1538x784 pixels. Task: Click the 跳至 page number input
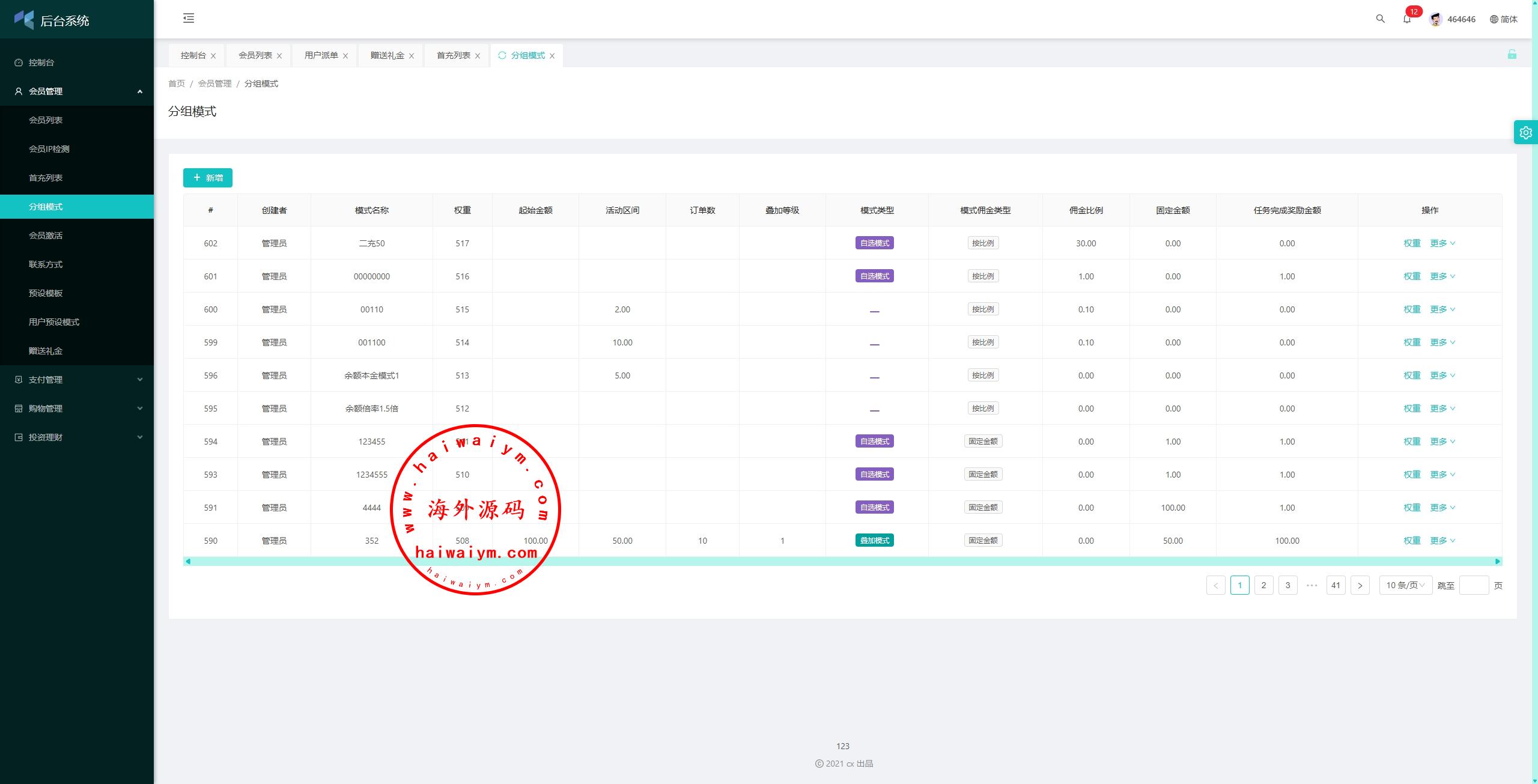(x=1473, y=585)
